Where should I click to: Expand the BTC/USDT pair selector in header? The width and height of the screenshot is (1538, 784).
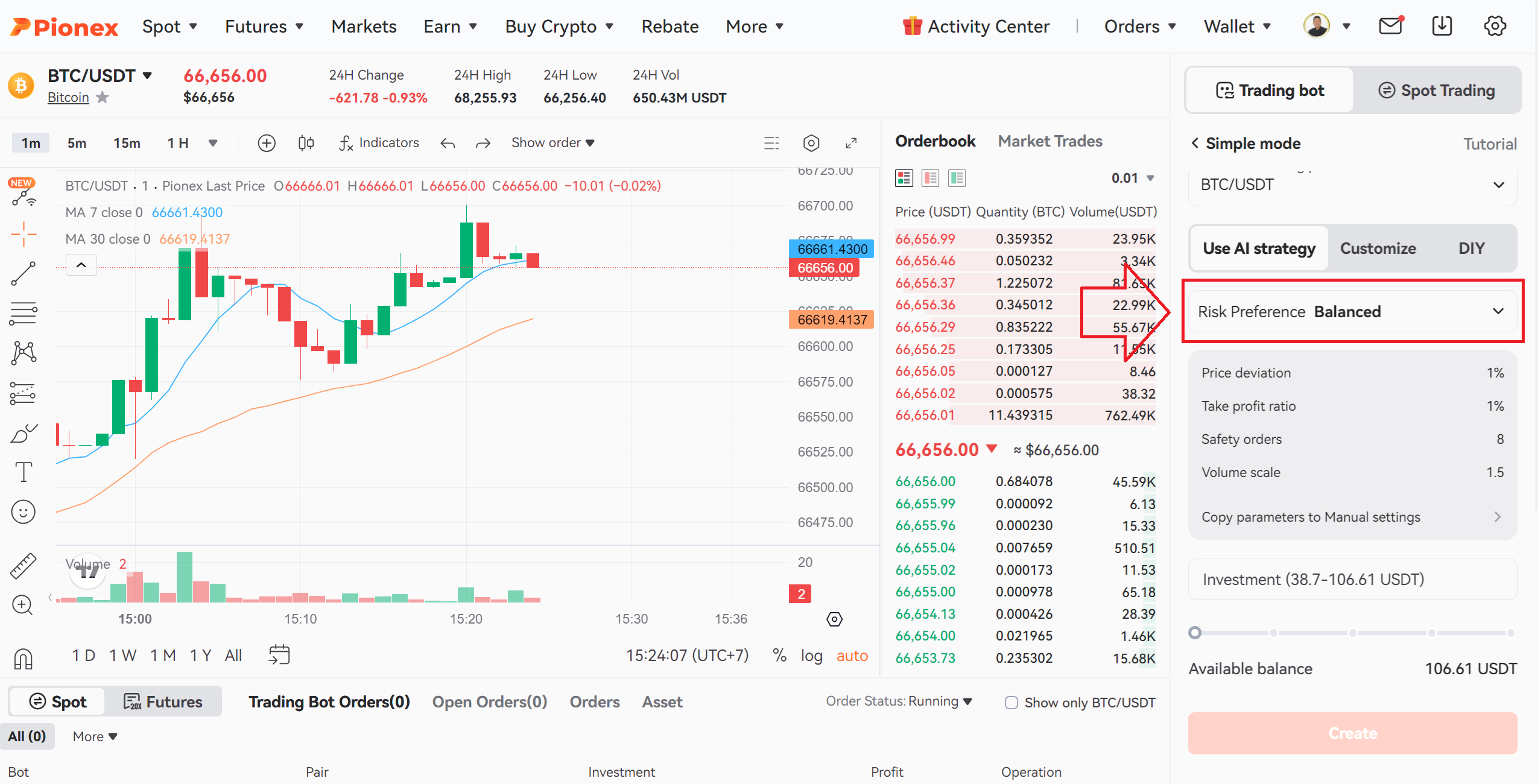click(x=147, y=75)
